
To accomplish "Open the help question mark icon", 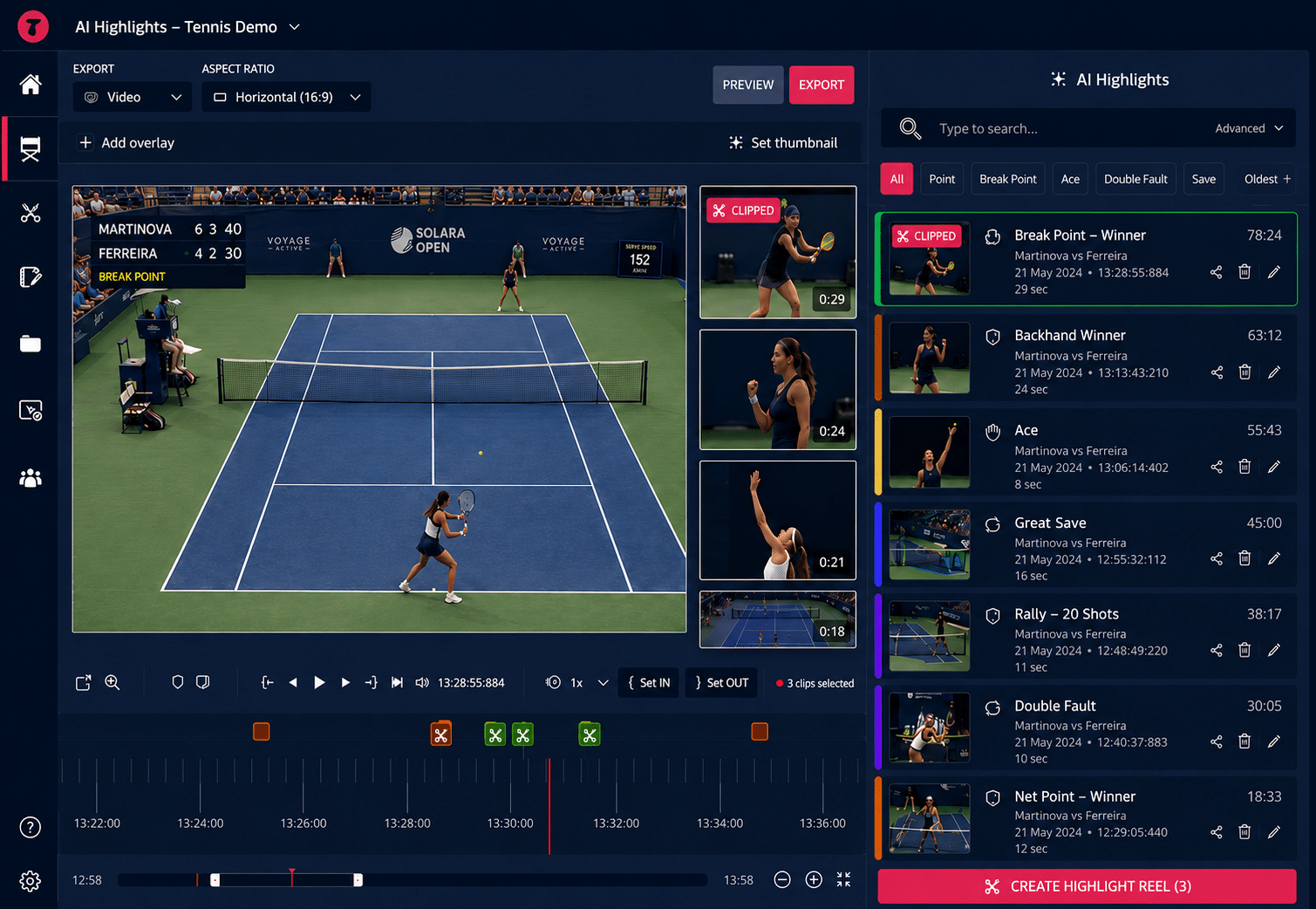I will point(31,827).
